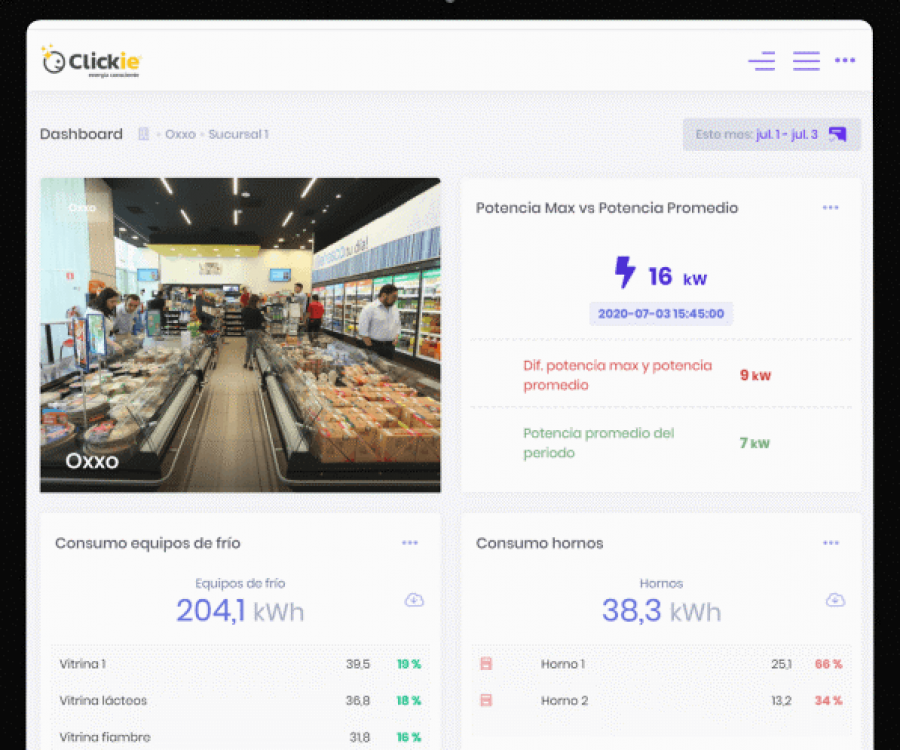Click the 34 % value for Horno 2
This screenshot has width=900, height=750.
(829, 701)
